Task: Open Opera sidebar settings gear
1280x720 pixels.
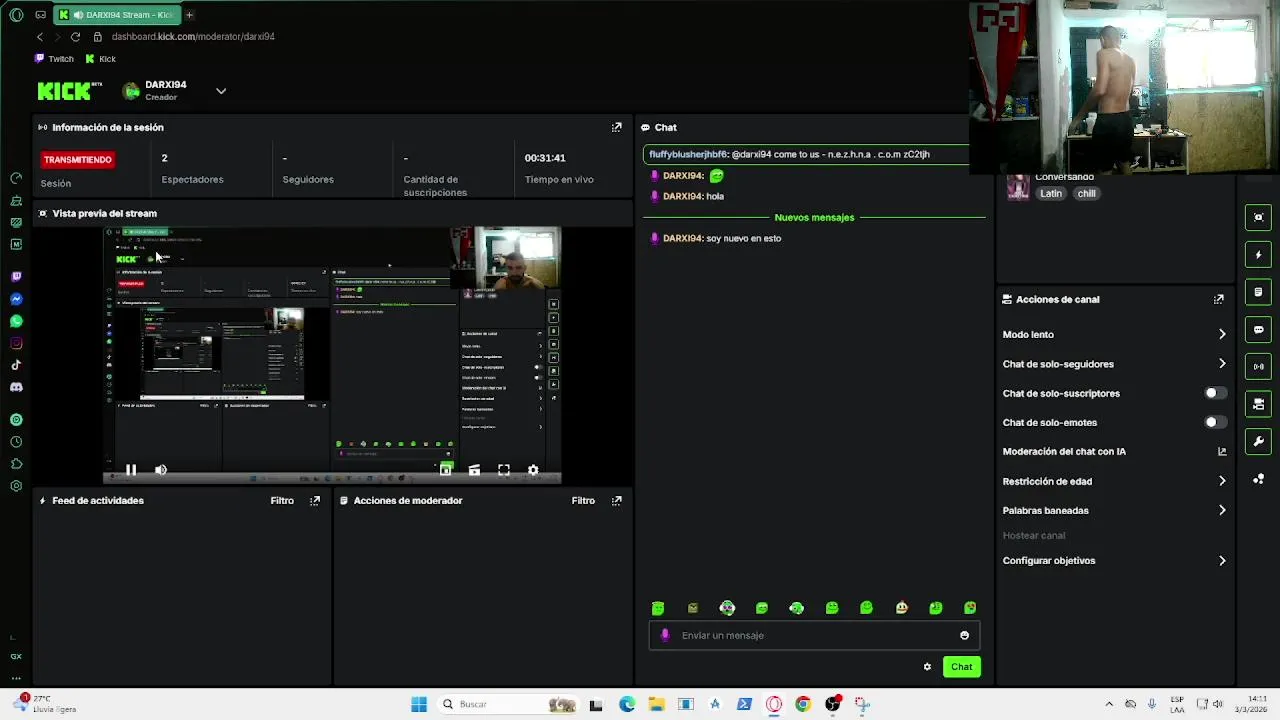Action: click(16, 486)
